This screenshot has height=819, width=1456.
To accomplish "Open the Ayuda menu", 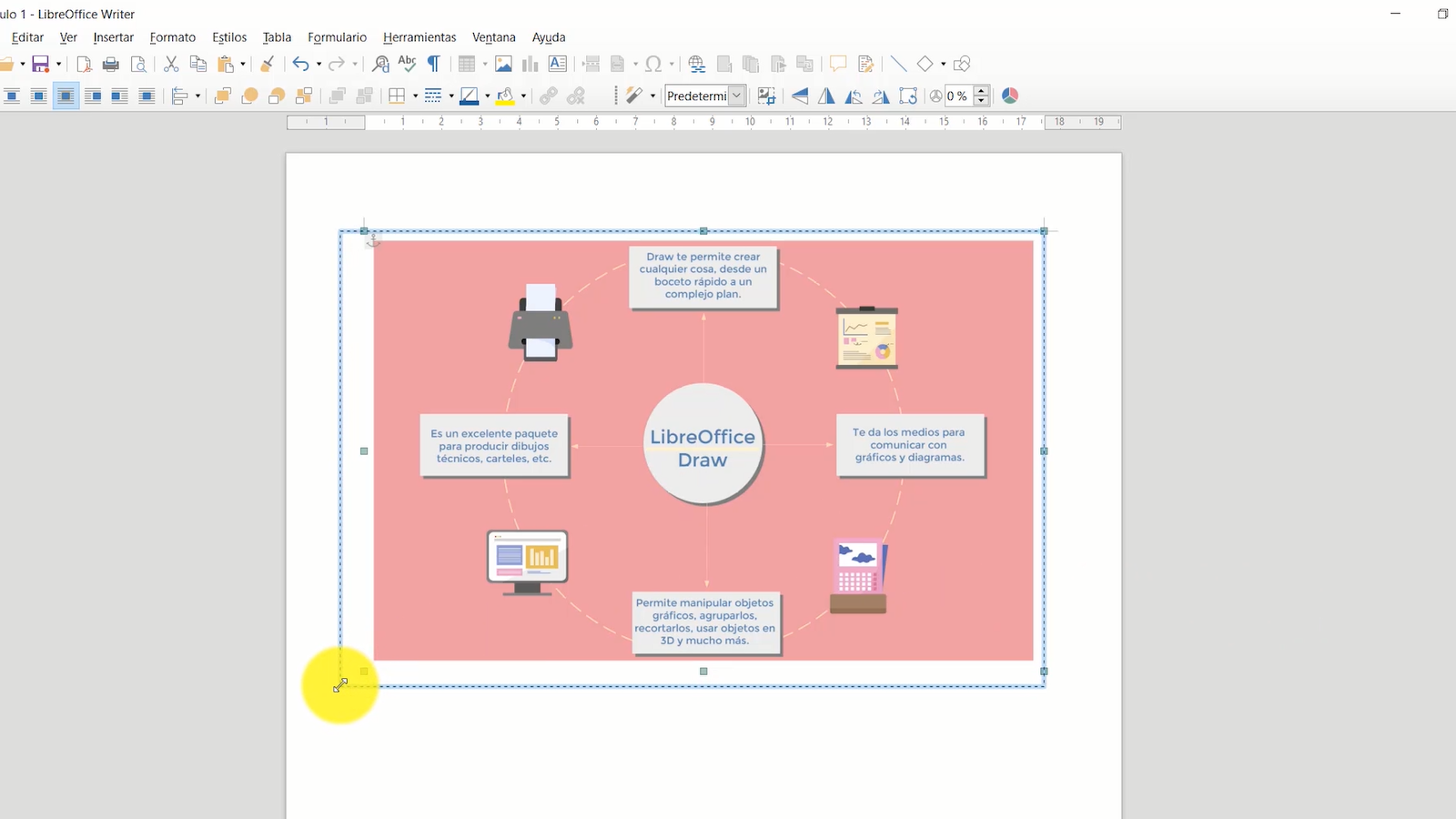I will click(549, 37).
